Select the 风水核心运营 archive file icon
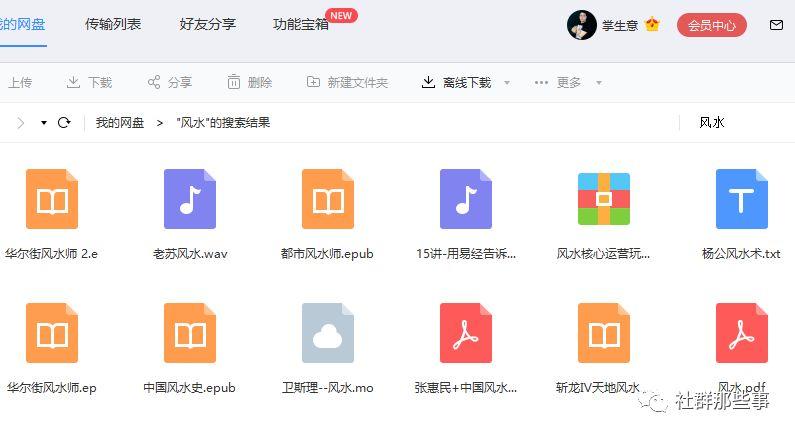795x435 pixels. (603, 199)
